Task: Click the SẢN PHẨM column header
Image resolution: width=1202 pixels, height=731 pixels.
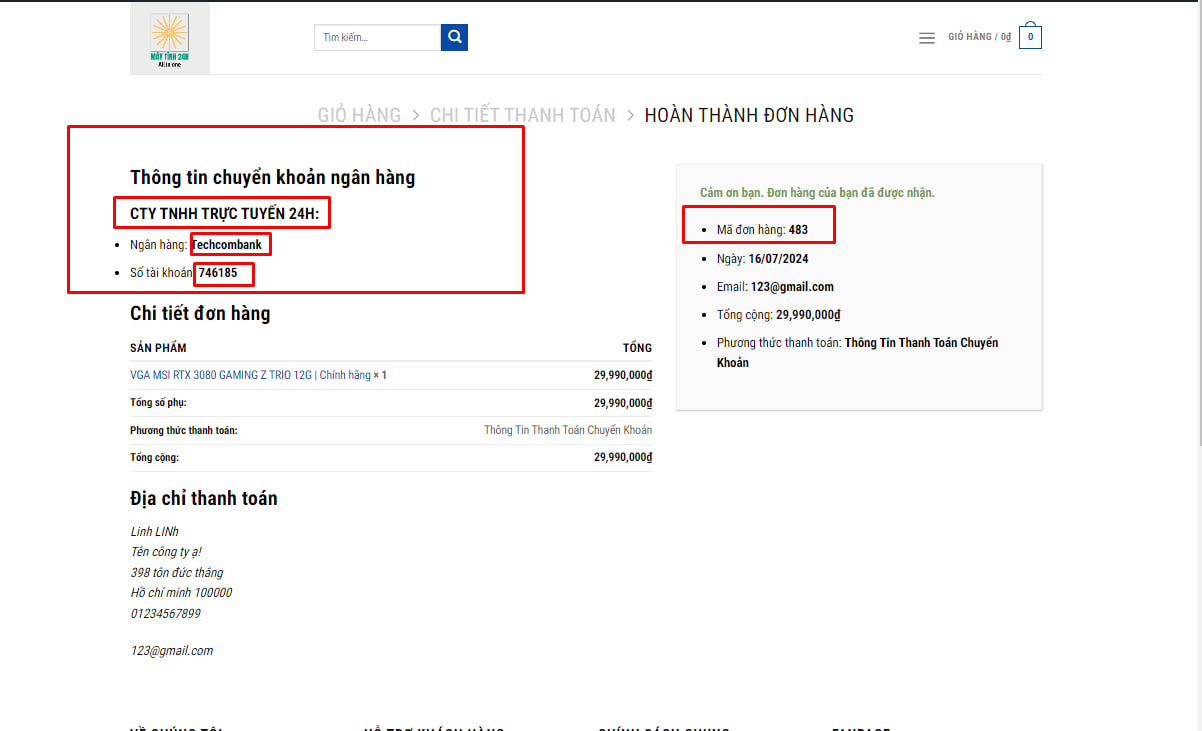Action: pyautogui.click(x=158, y=348)
